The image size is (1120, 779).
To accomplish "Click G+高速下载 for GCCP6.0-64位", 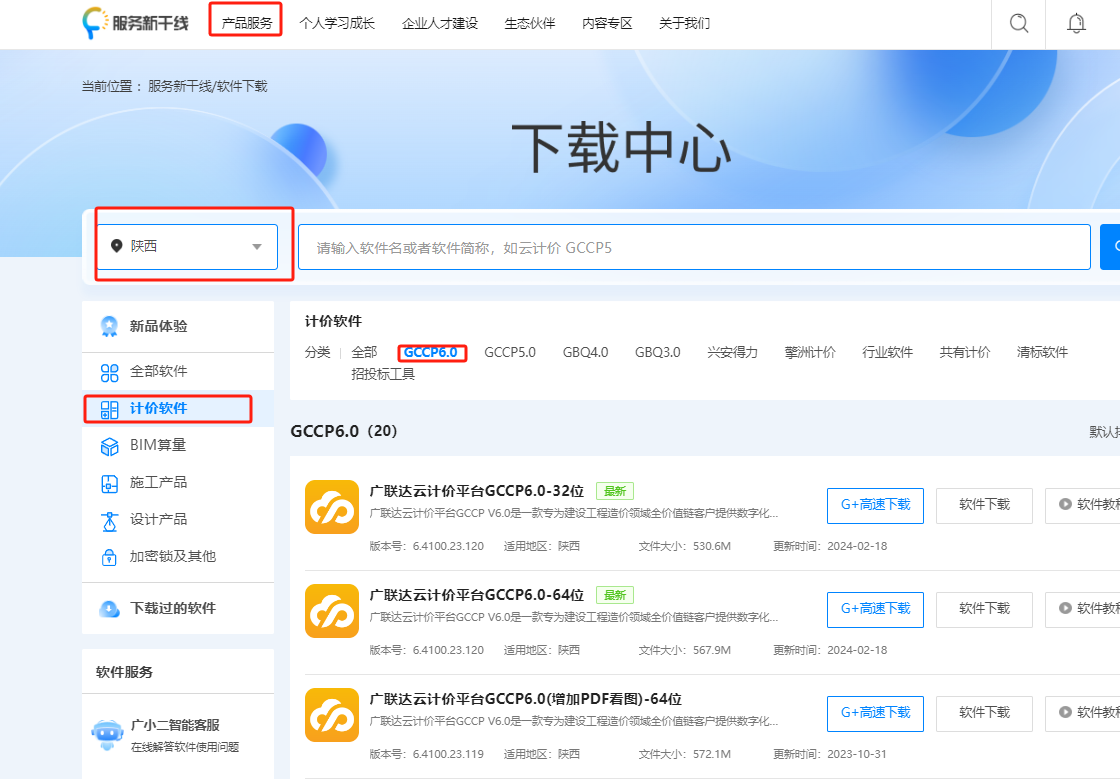I will (x=875, y=610).
